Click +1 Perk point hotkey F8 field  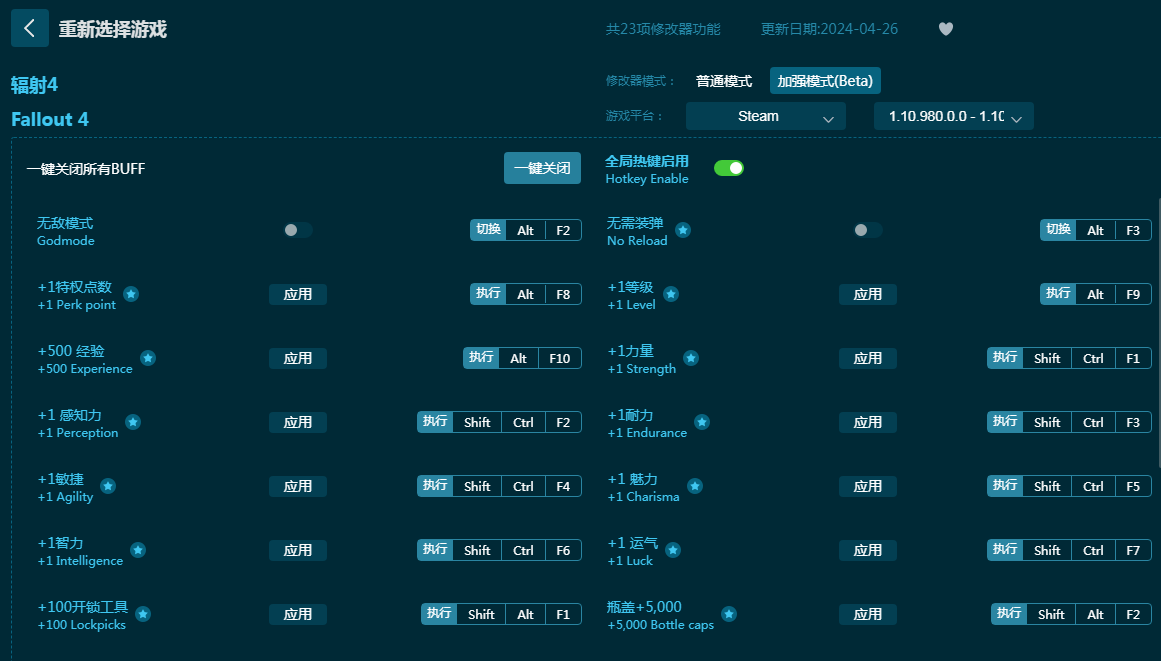[563, 294]
